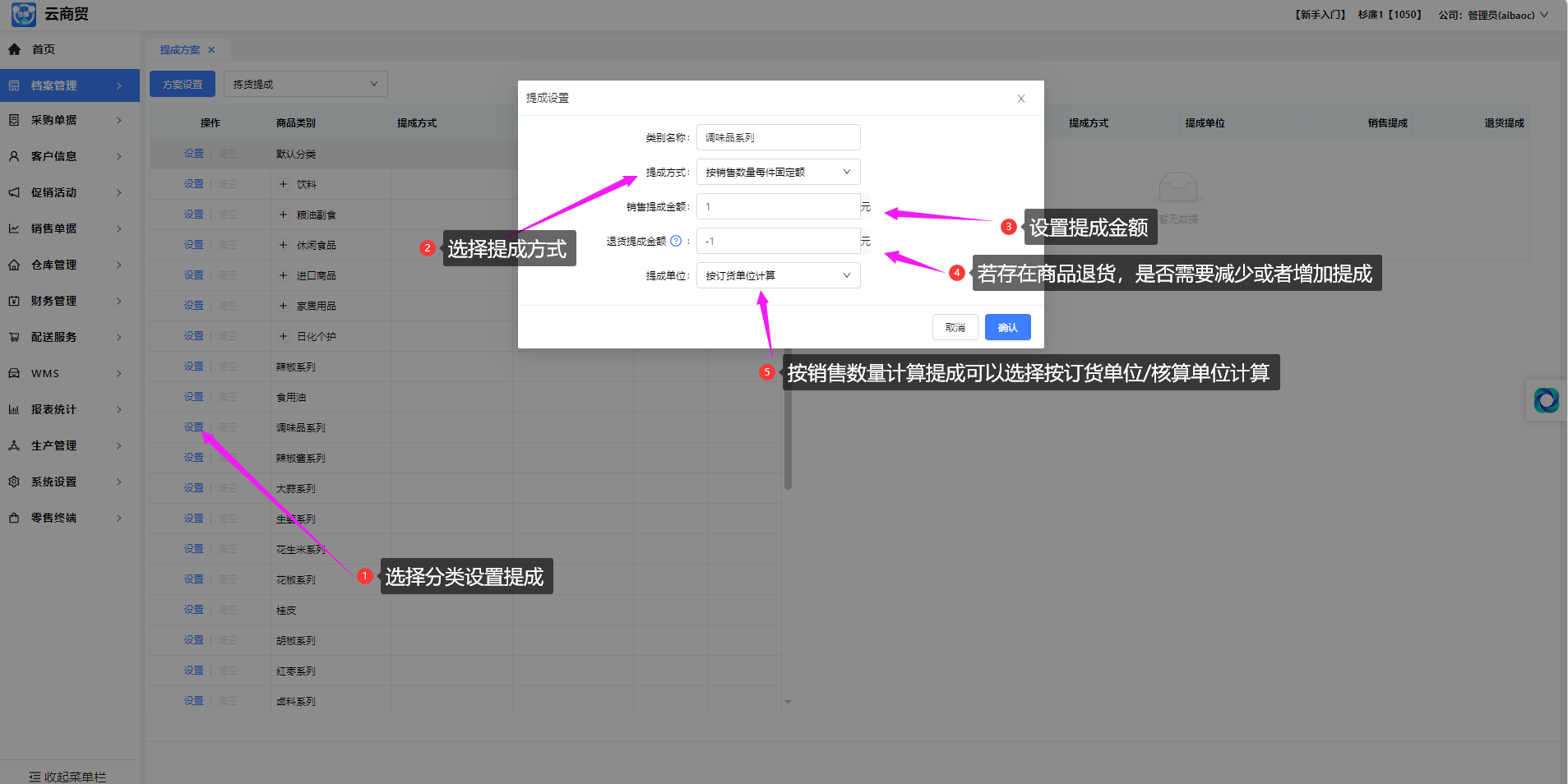Click the 方案设置 button
The height and width of the screenshot is (784, 1568).
[182, 84]
